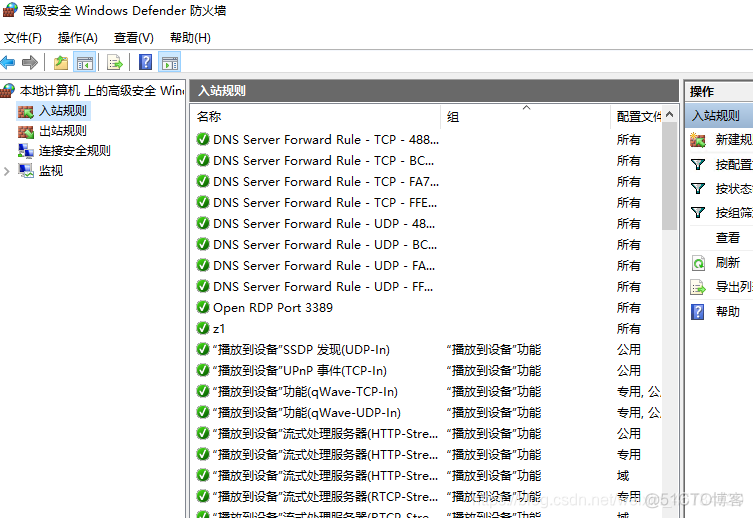Click the 连接安全规则 computer icon

tap(26, 151)
